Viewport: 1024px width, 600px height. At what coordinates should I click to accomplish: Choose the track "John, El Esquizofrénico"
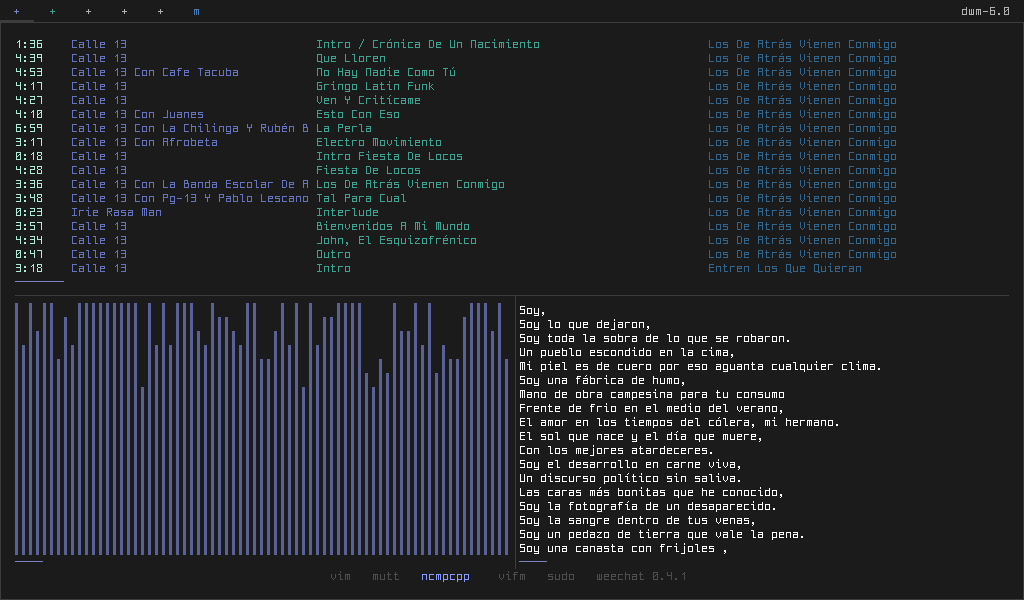[x=396, y=240]
